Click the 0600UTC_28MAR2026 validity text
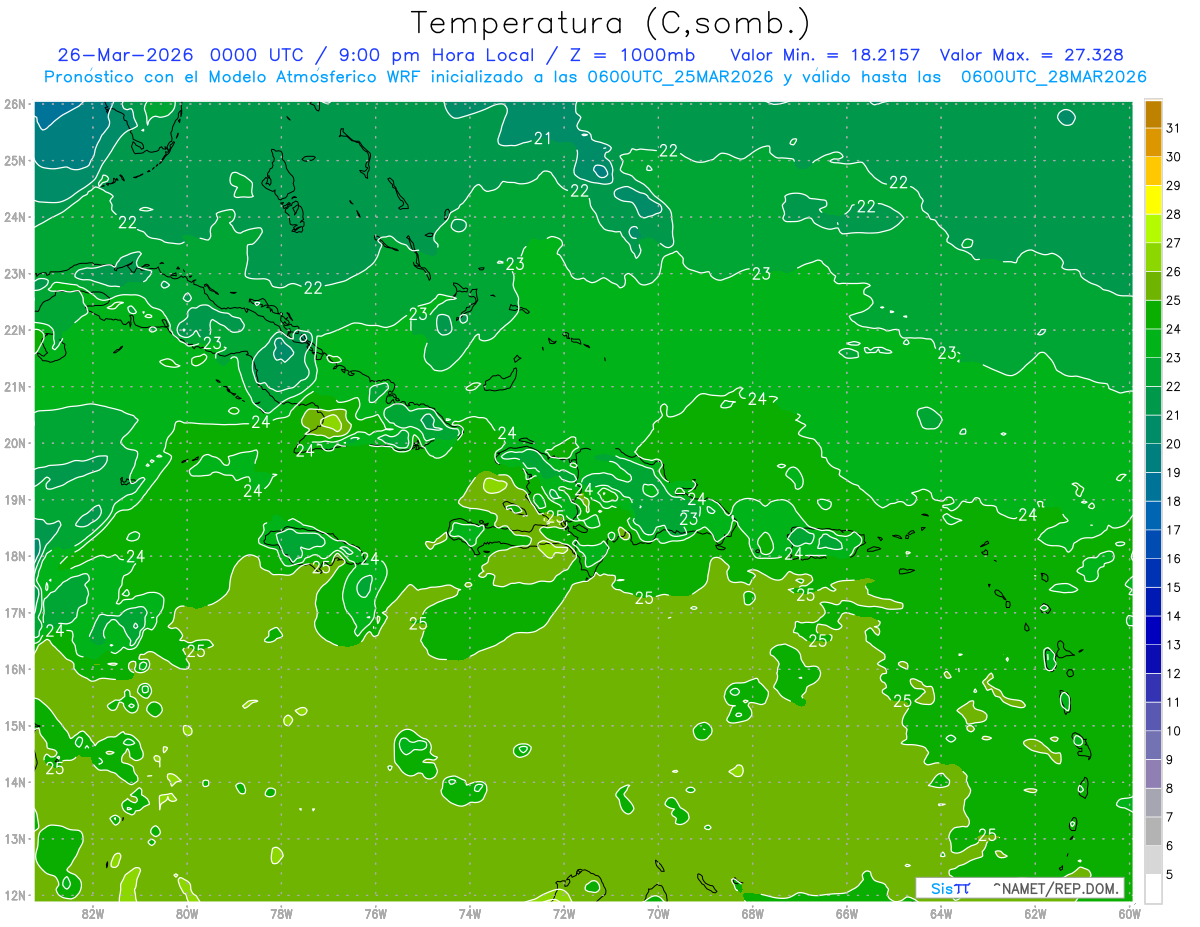 click(1053, 77)
